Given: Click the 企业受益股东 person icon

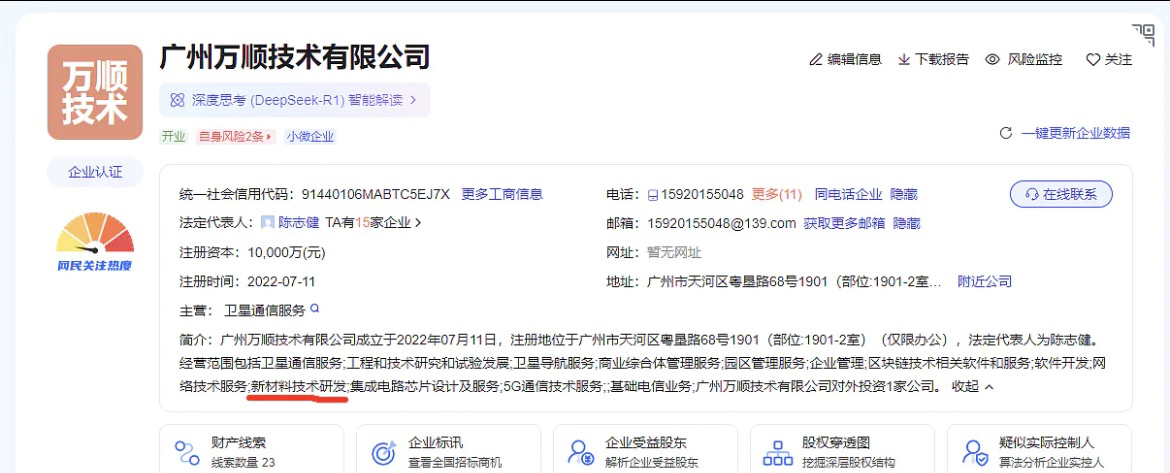Looking at the screenshot, I should tap(581, 452).
